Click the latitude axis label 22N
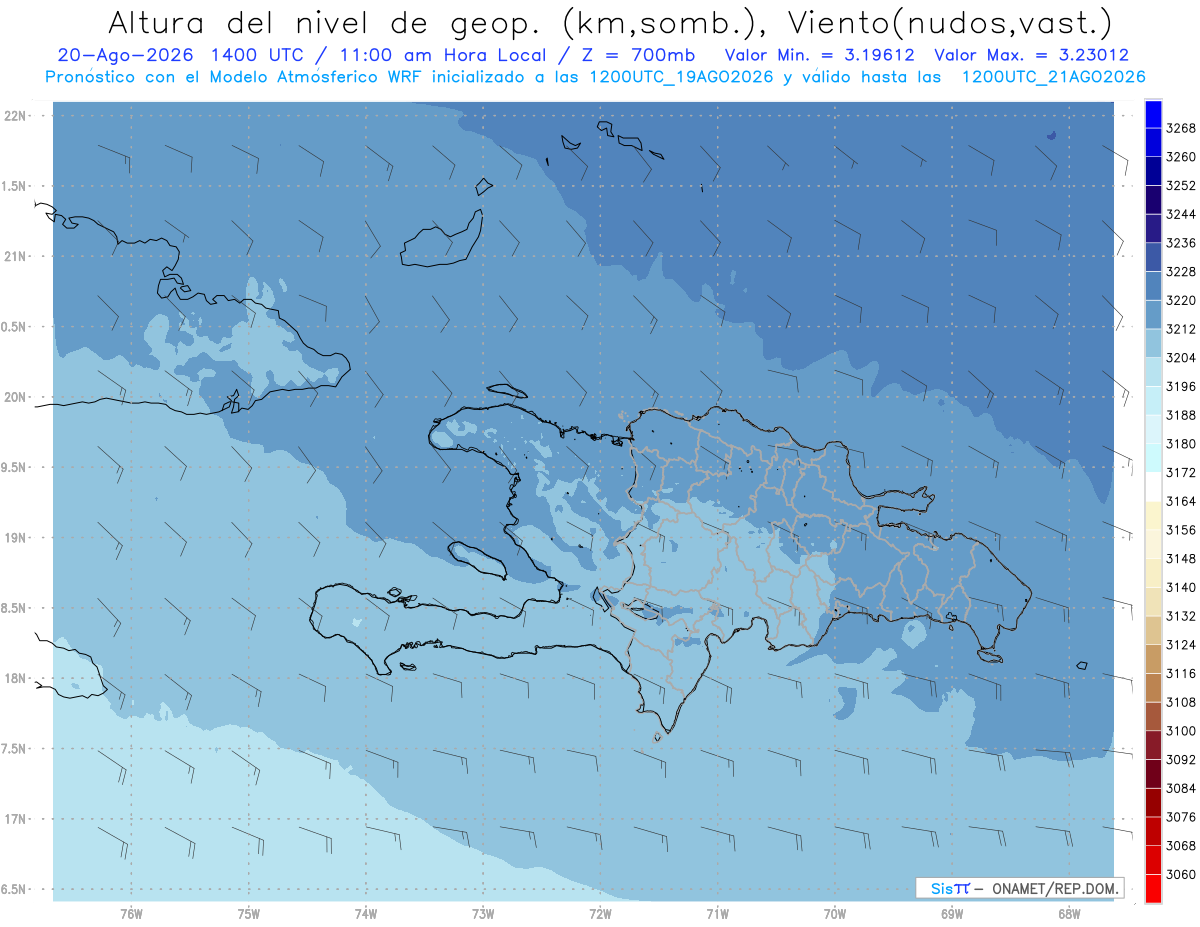 17,116
